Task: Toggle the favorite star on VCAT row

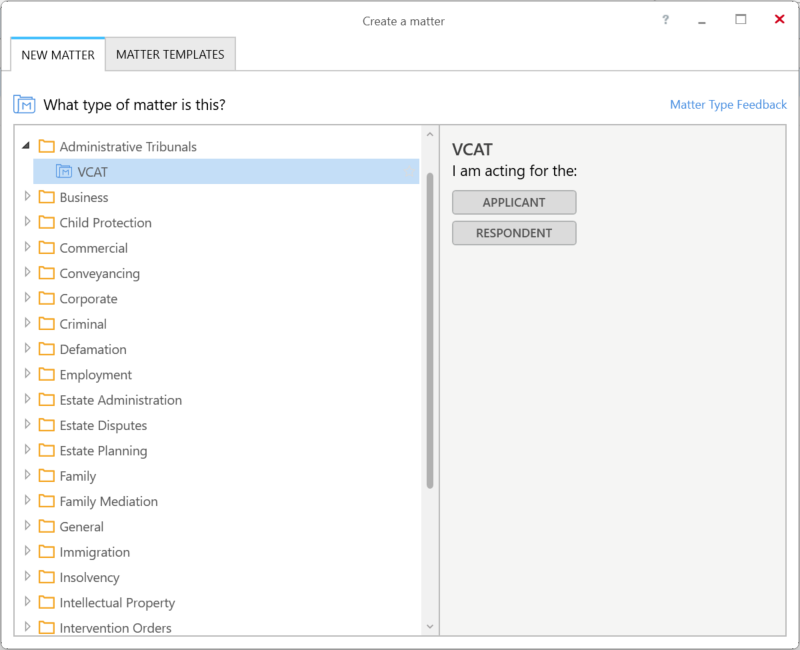Action: 409,172
